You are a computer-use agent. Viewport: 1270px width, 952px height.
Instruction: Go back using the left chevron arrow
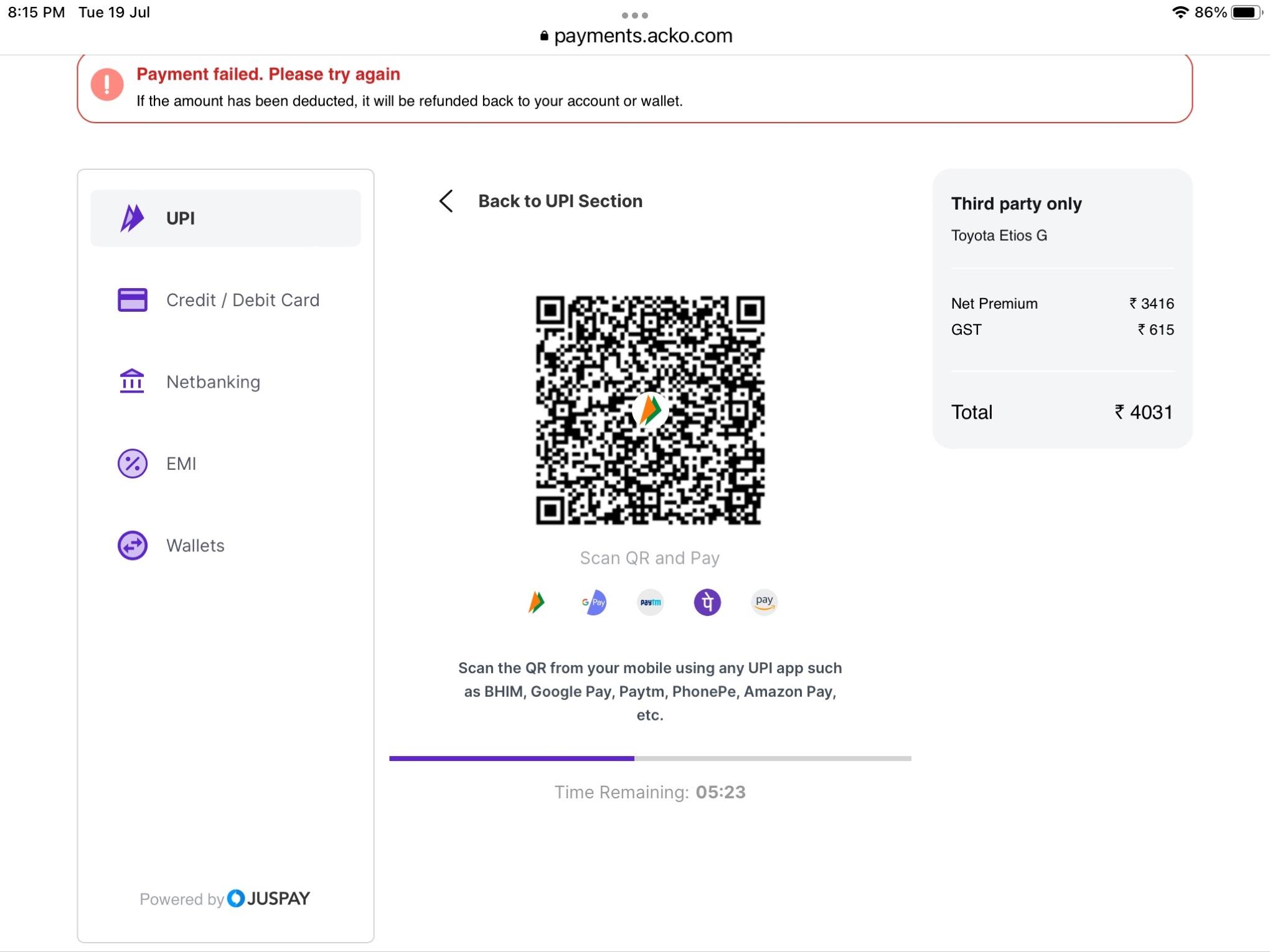pyautogui.click(x=446, y=201)
